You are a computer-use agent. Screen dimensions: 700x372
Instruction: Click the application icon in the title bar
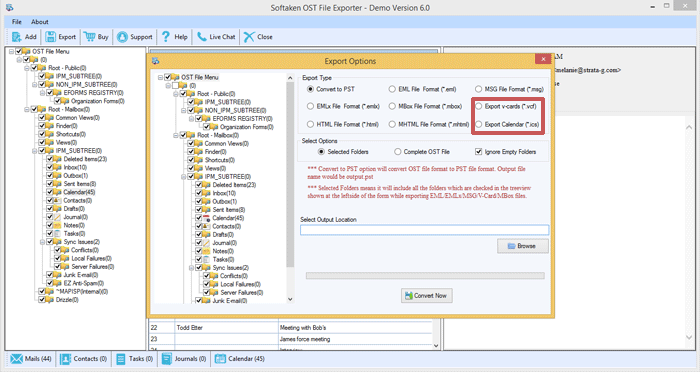tap(10, 8)
